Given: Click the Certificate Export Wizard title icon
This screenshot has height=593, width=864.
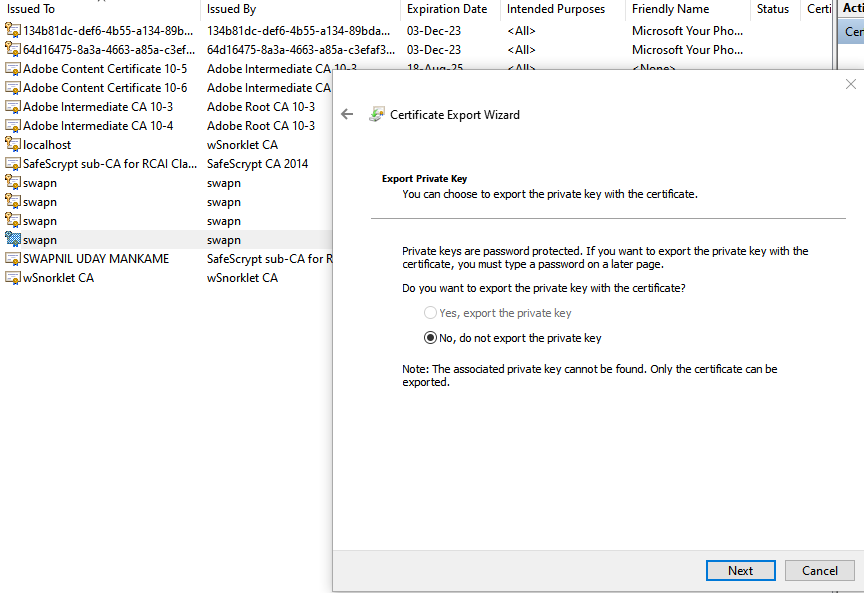Looking at the screenshot, I should [376, 114].
